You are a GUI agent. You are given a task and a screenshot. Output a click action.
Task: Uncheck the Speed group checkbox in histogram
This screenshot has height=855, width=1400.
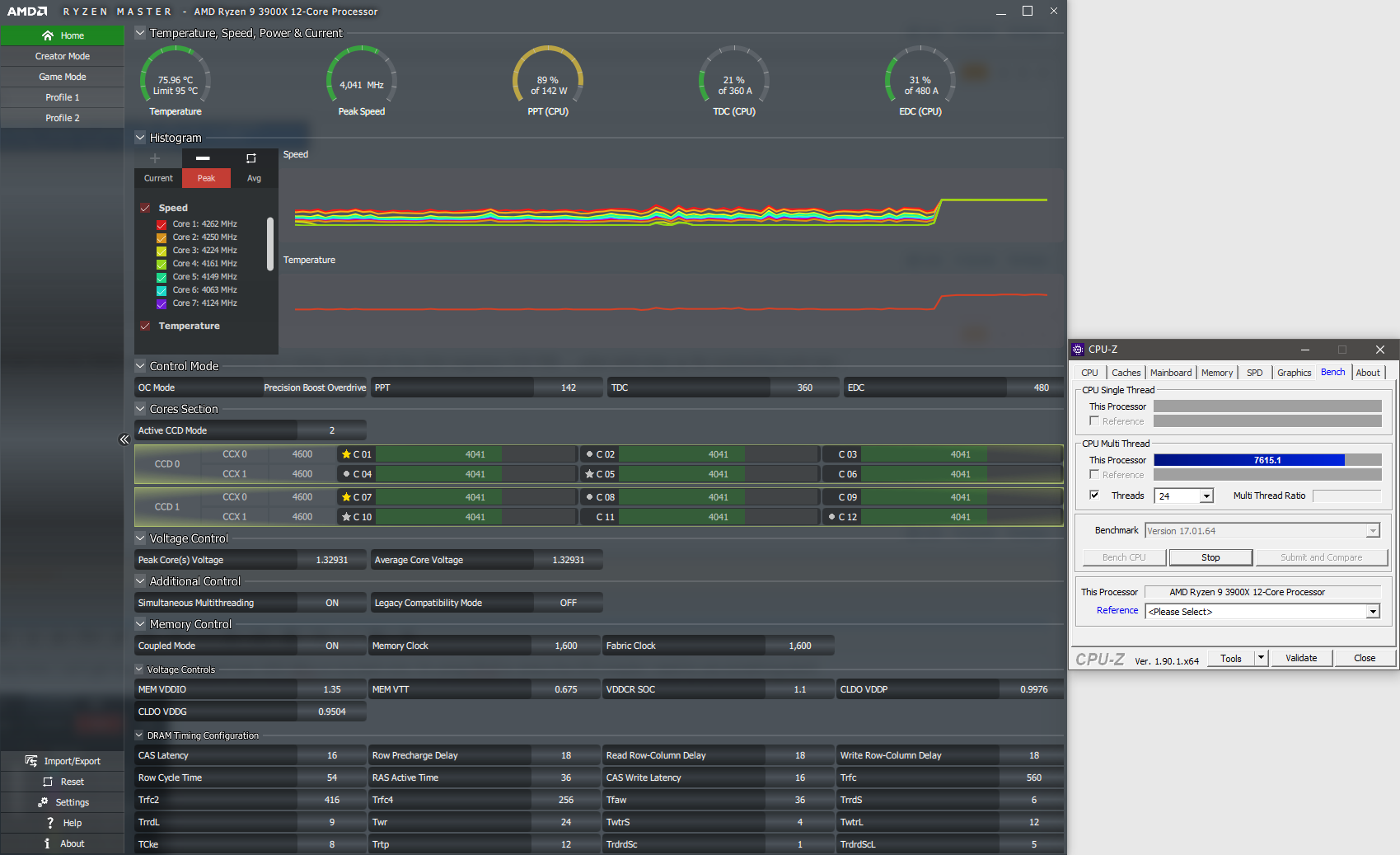pos(145,208)
